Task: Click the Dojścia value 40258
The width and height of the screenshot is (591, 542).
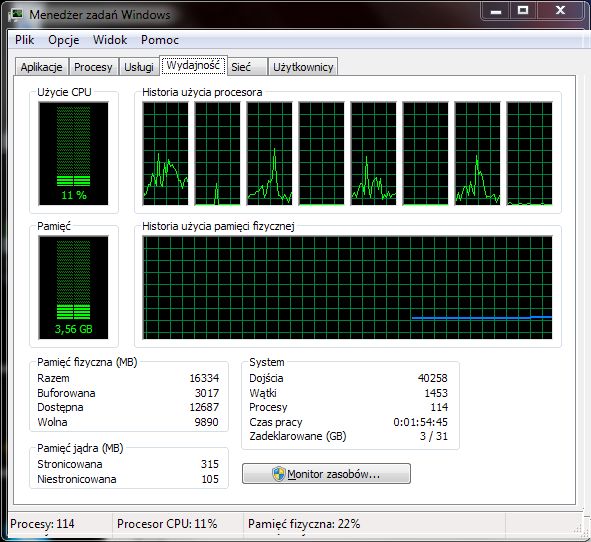Action: [x=433, y=378]
